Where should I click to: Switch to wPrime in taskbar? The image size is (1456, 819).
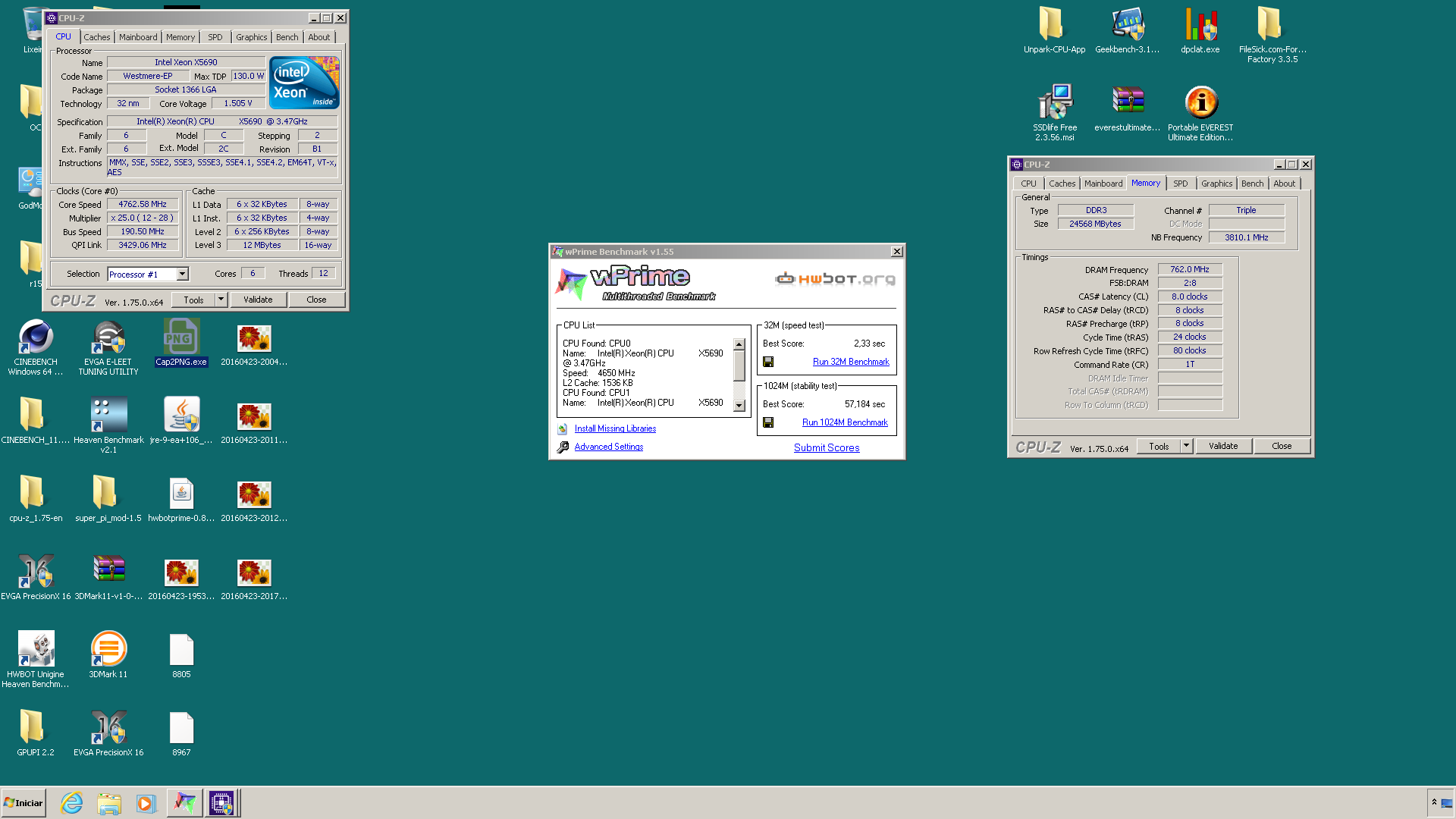click(x=184, y=803)
